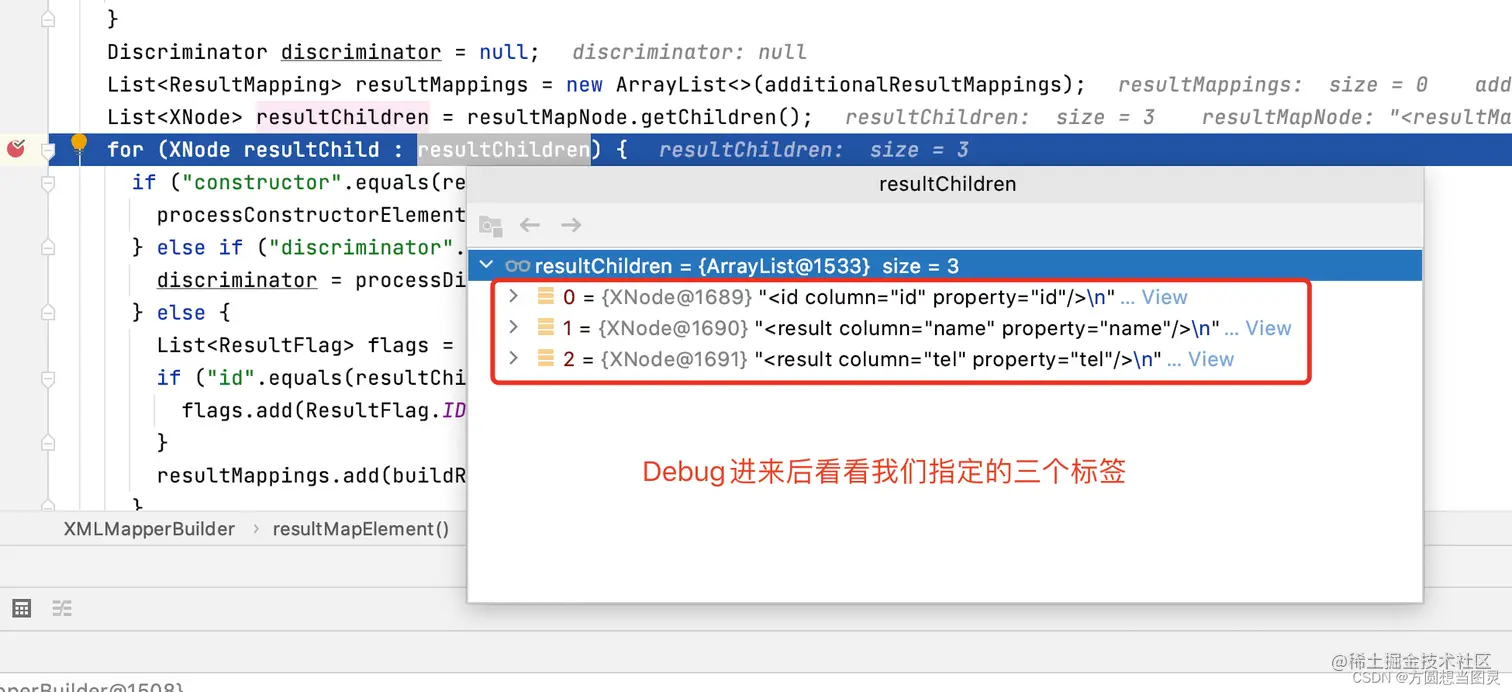The height and width of the screenshot is (692, 1512).
Task: Click resultMappings variable in the List<ResultMapping> declaration
Action: tap(442, 85)
